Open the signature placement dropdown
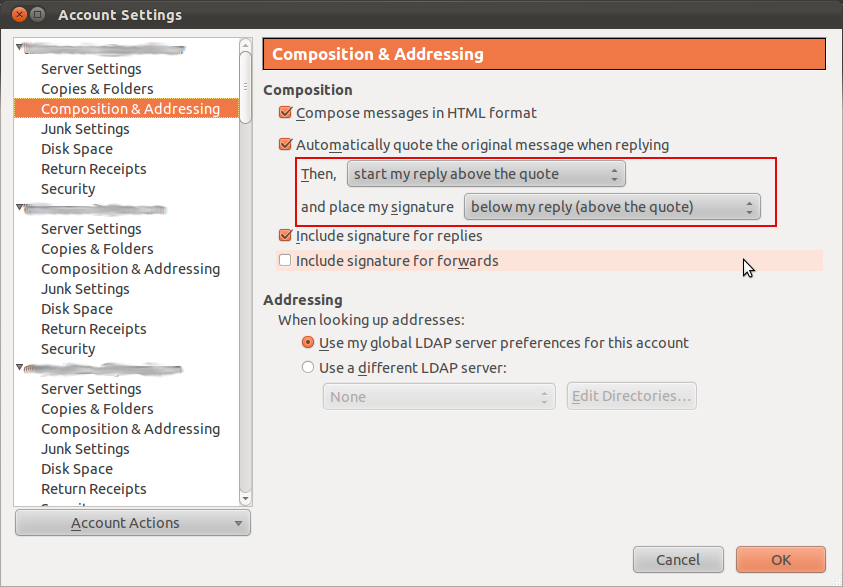843x587 pixels. 612,207
